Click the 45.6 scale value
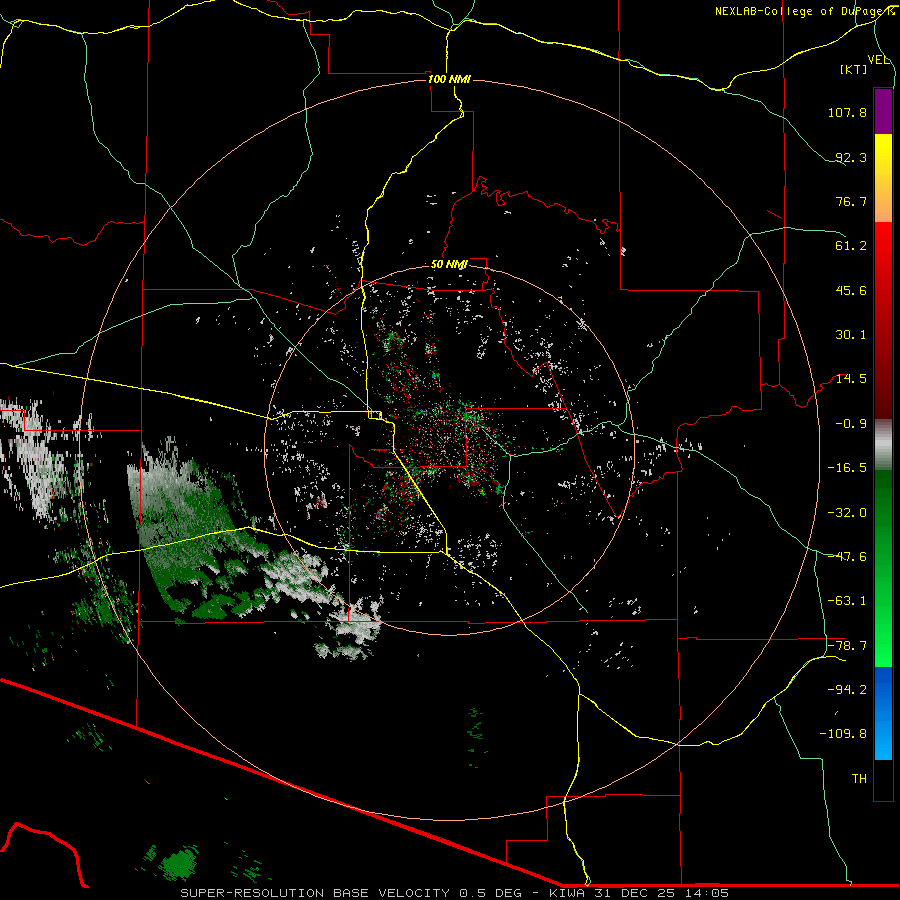The height and width of the screenshot is (900, 900). click(851, 290)
